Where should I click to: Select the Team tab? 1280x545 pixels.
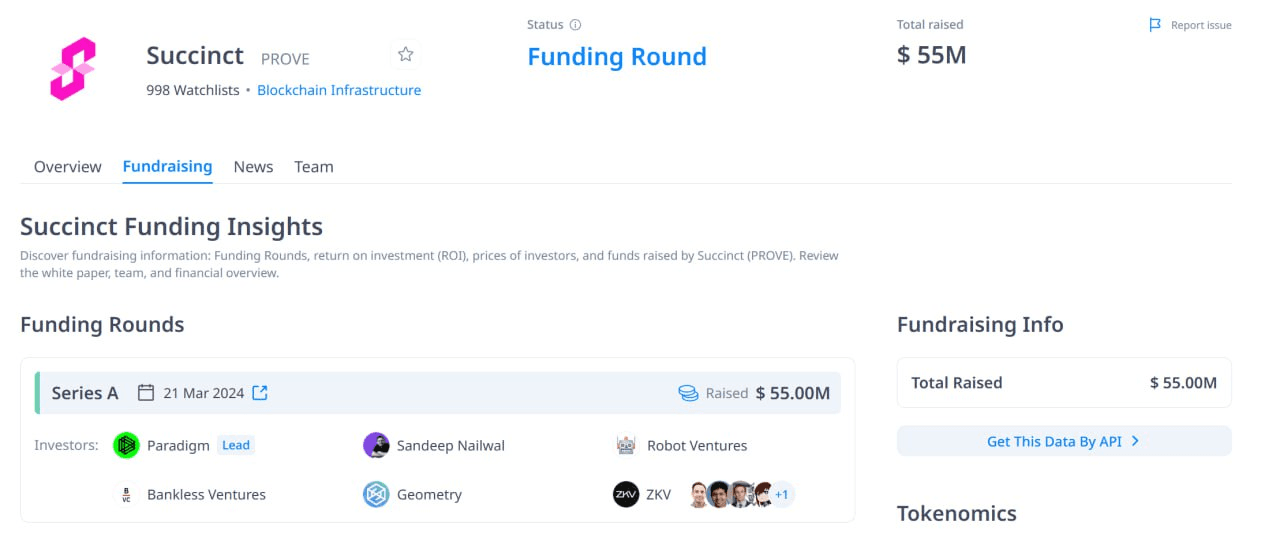[x=314, y=167]
